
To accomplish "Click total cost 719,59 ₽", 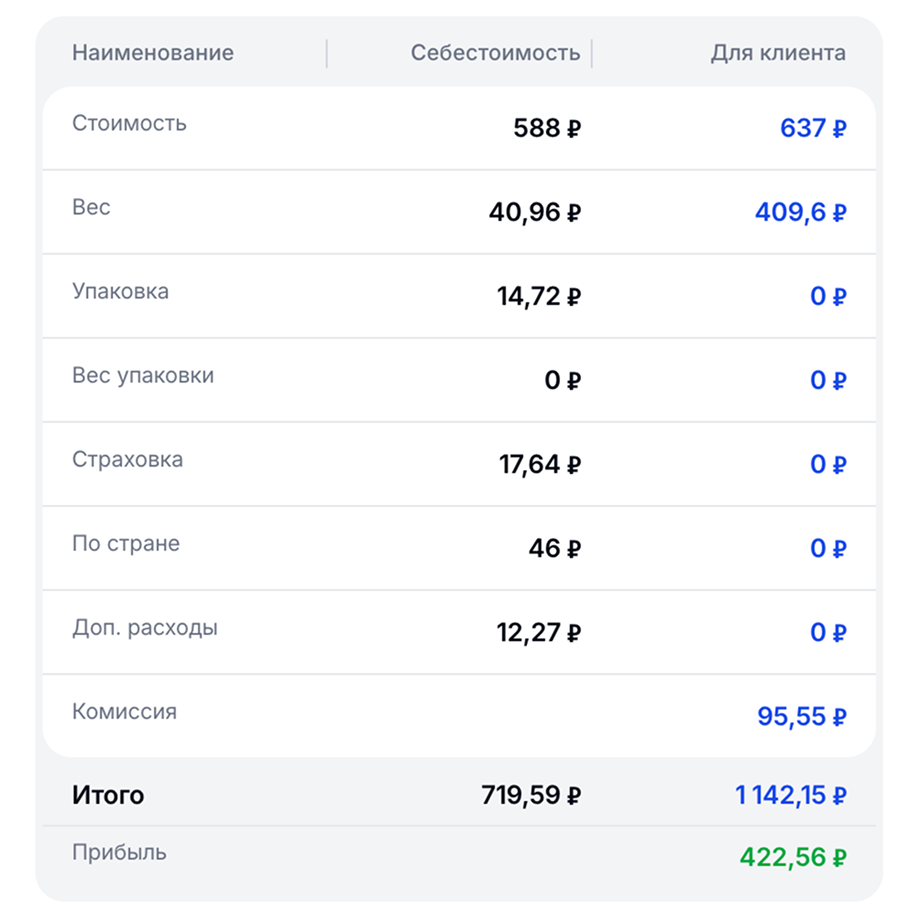I will [531, 796].
